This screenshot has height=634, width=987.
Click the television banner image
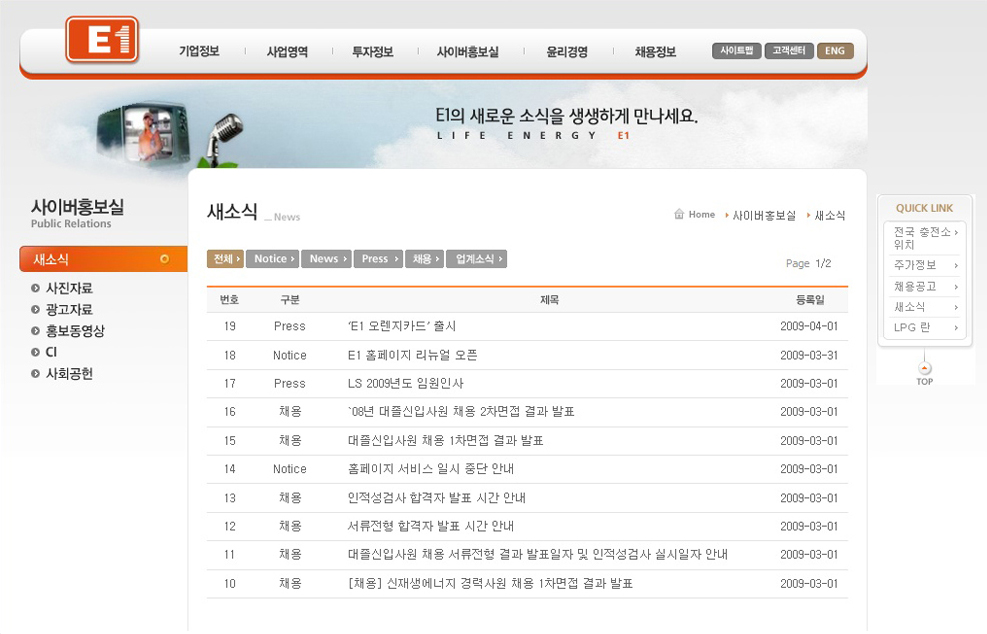point(145,132)
